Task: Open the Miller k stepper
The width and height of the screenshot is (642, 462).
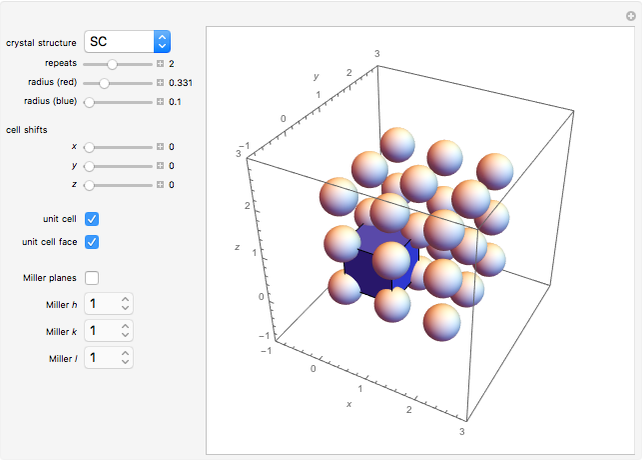Action: 125,330
